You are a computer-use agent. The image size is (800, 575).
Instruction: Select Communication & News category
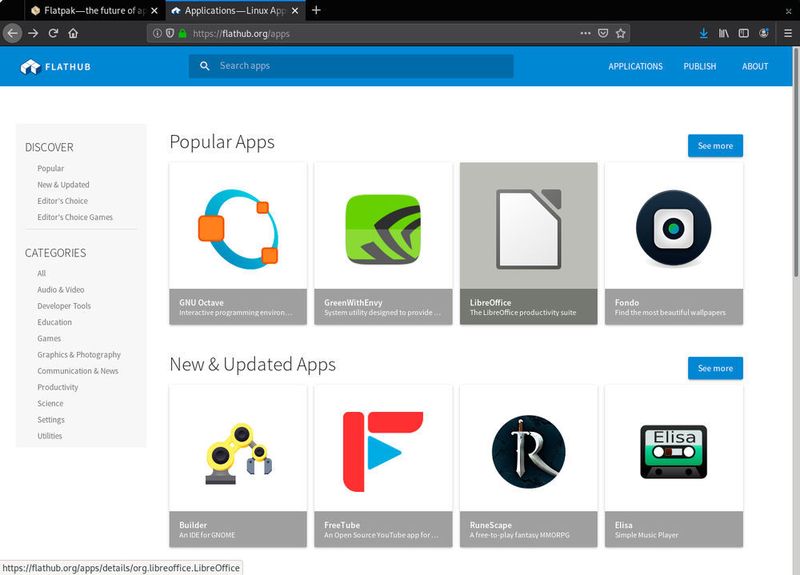point(78,371)
